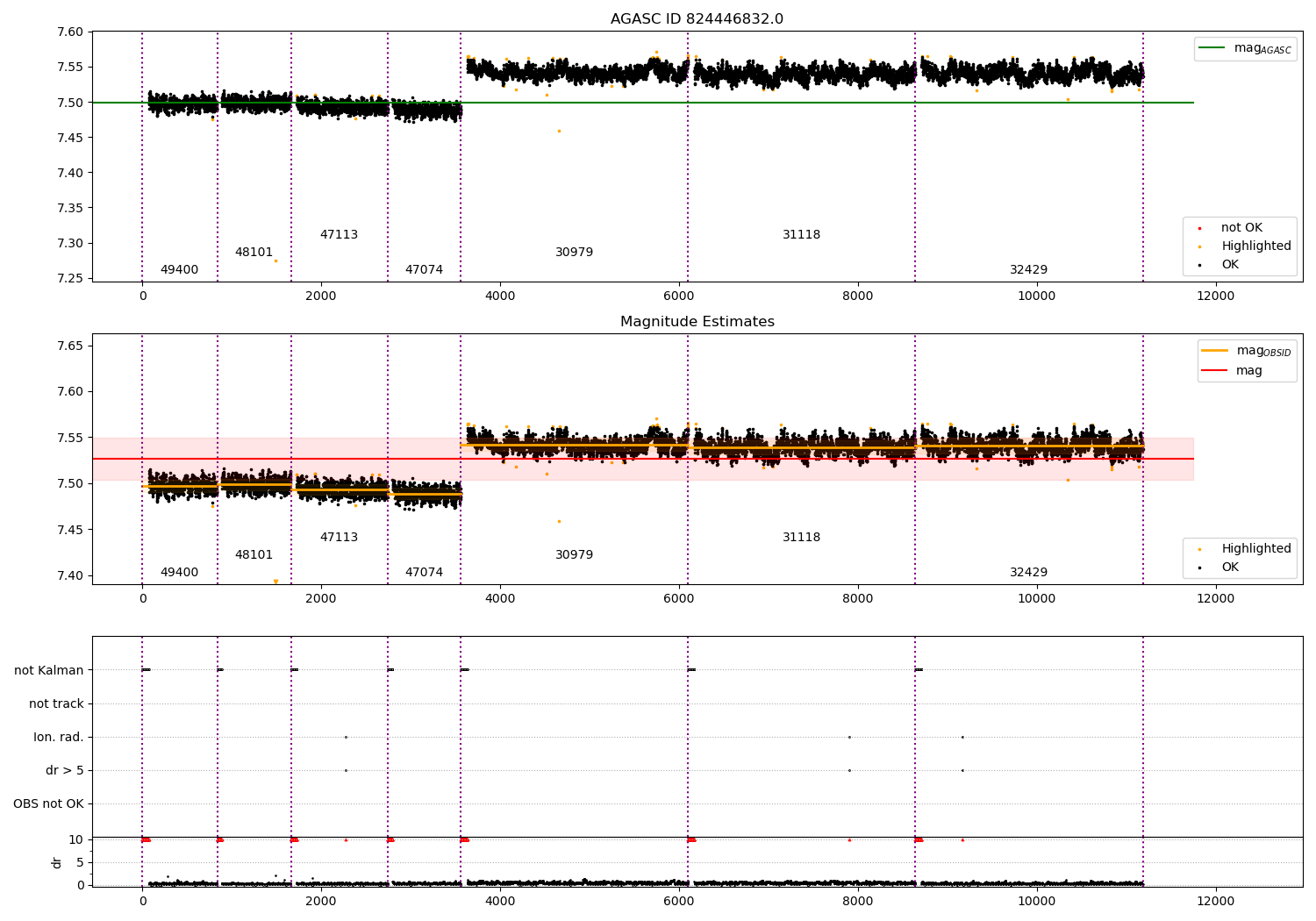
Task: Click the Magnitude Estimates subplot title
Action: pyautogui.click(x=697, y=322)
